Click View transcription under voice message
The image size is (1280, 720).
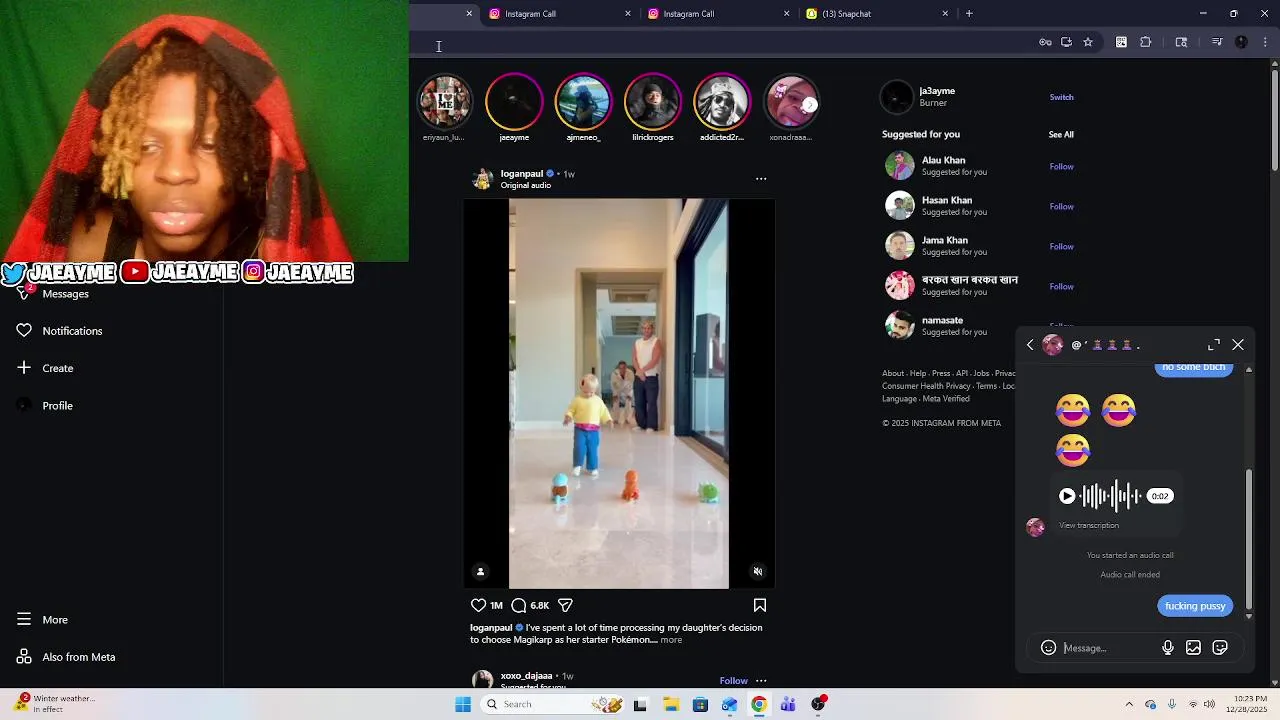tap(1089, 525)
